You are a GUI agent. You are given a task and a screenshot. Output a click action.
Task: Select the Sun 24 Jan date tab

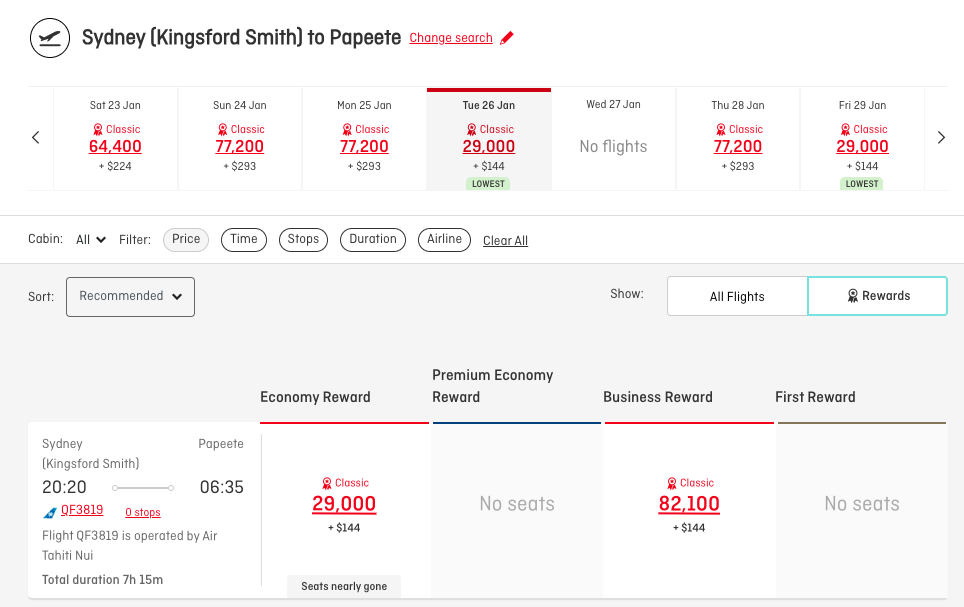coord(240,139)
